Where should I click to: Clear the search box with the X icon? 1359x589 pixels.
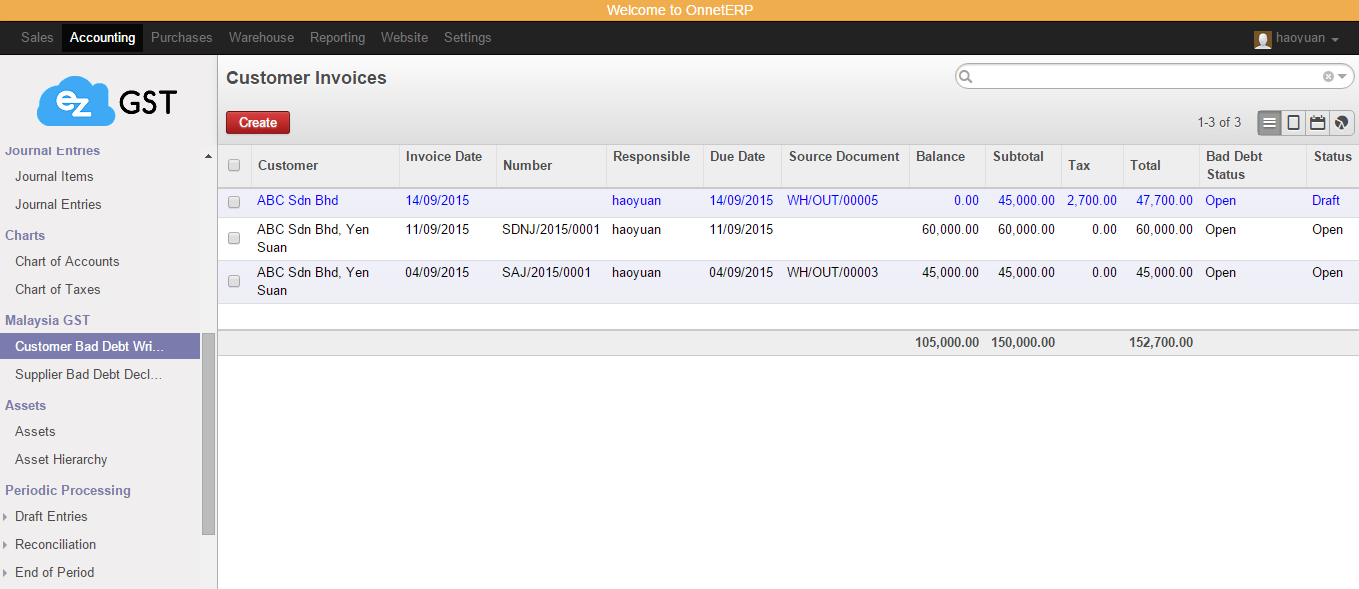pos(1327,75)
